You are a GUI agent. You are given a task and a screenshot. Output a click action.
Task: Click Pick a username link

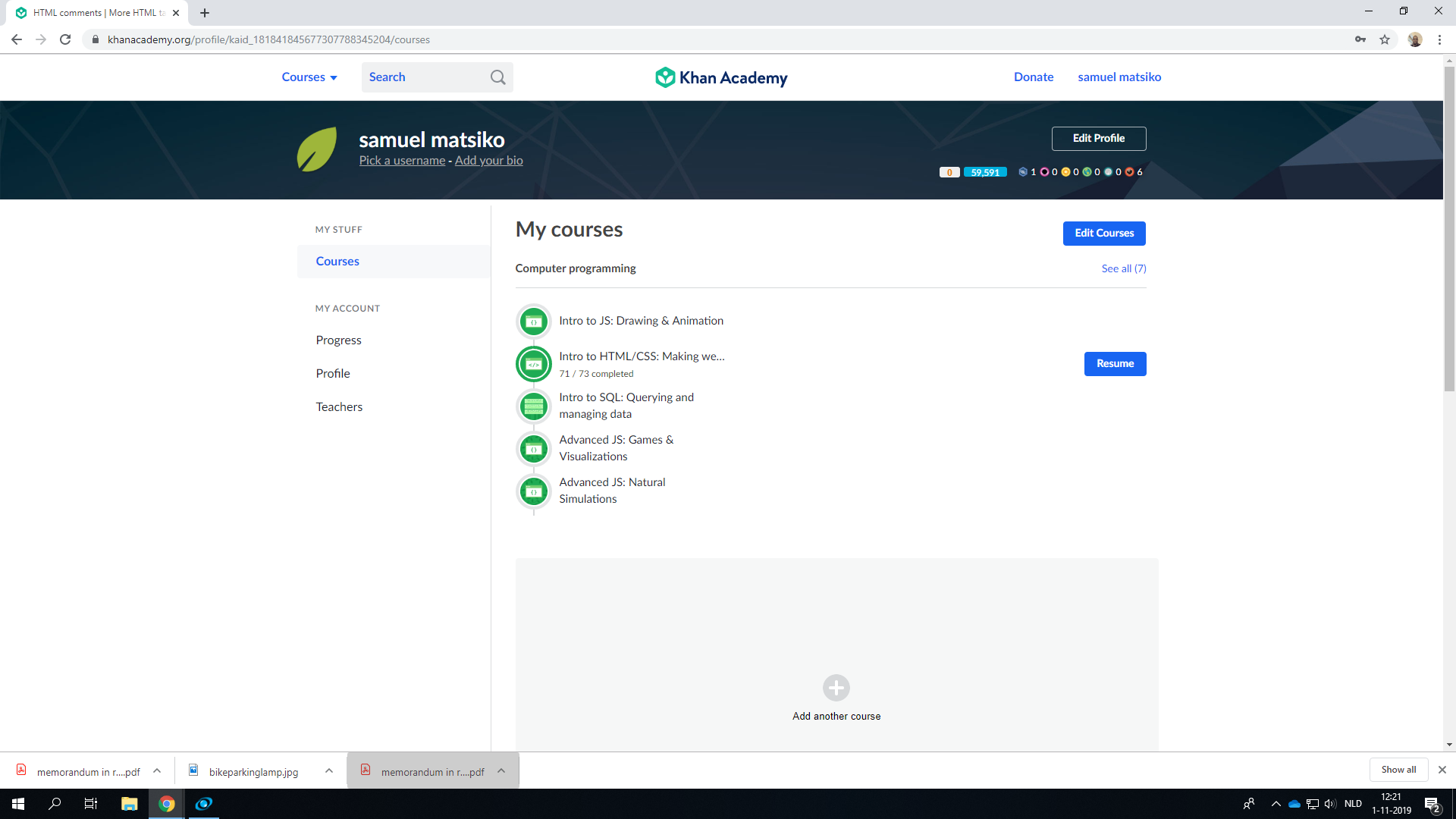click(402, 161)
